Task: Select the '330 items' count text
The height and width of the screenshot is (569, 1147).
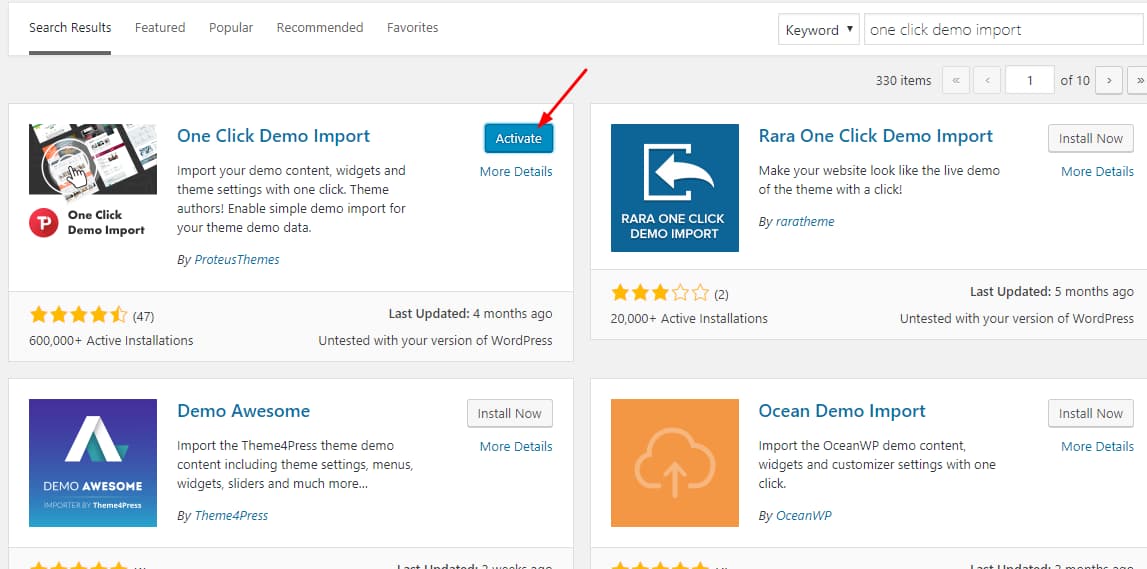Action: point(903,80)
